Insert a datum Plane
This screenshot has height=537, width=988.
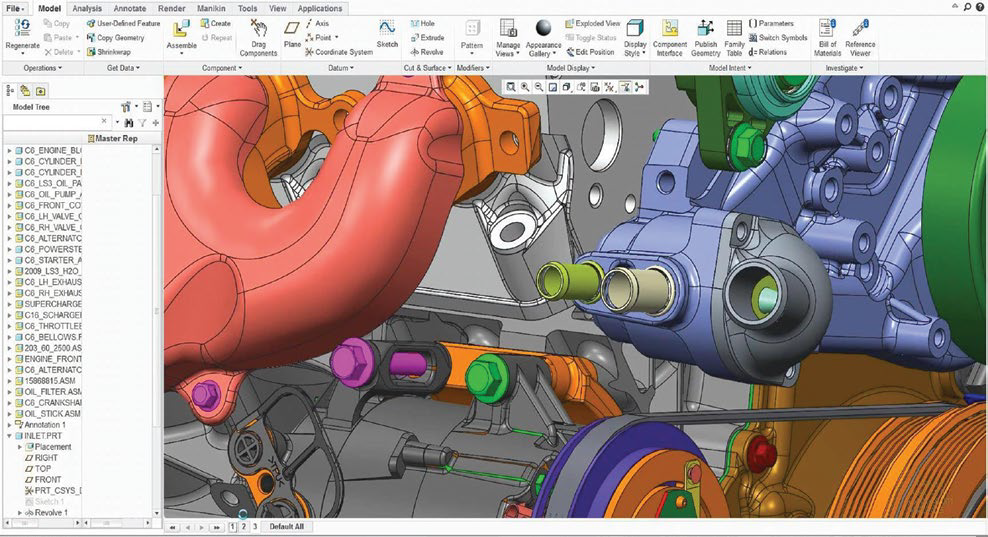292,33
